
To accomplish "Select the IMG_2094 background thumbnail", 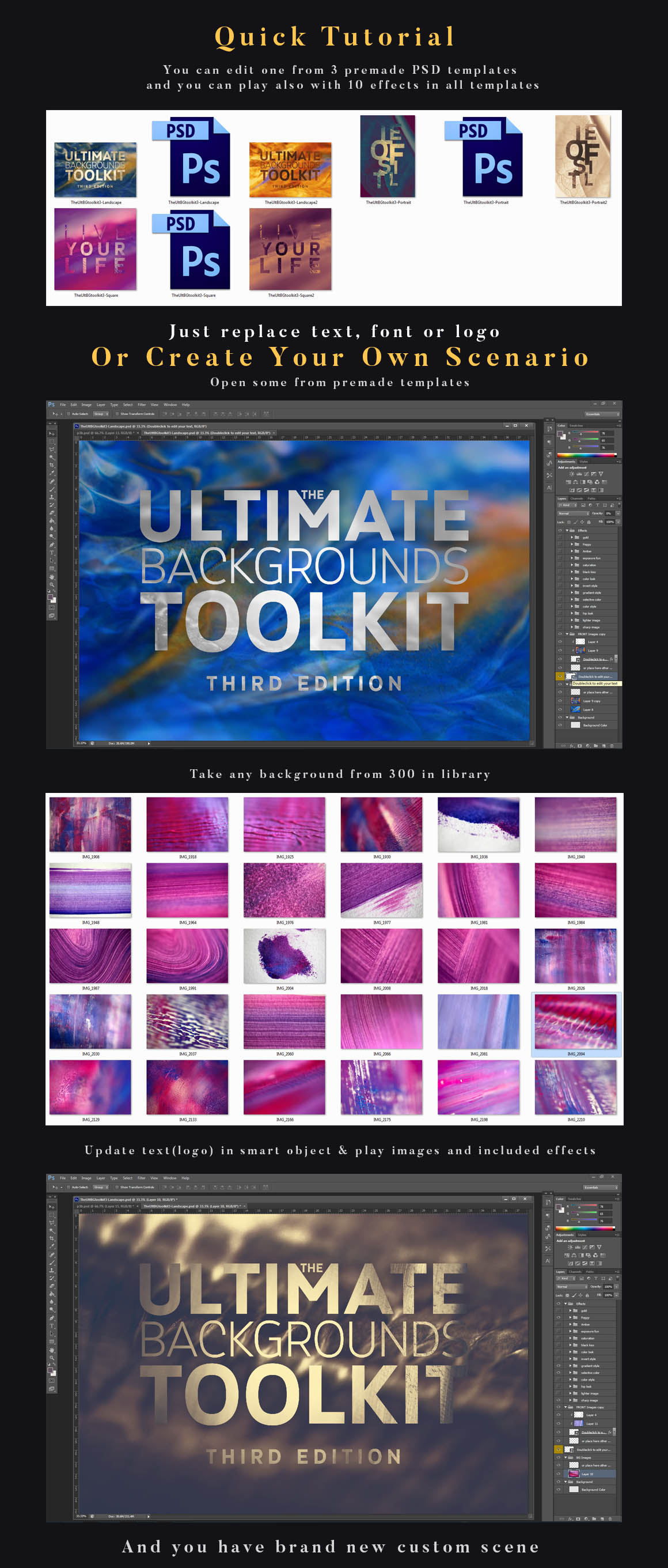I will (x=575, y=1021).
